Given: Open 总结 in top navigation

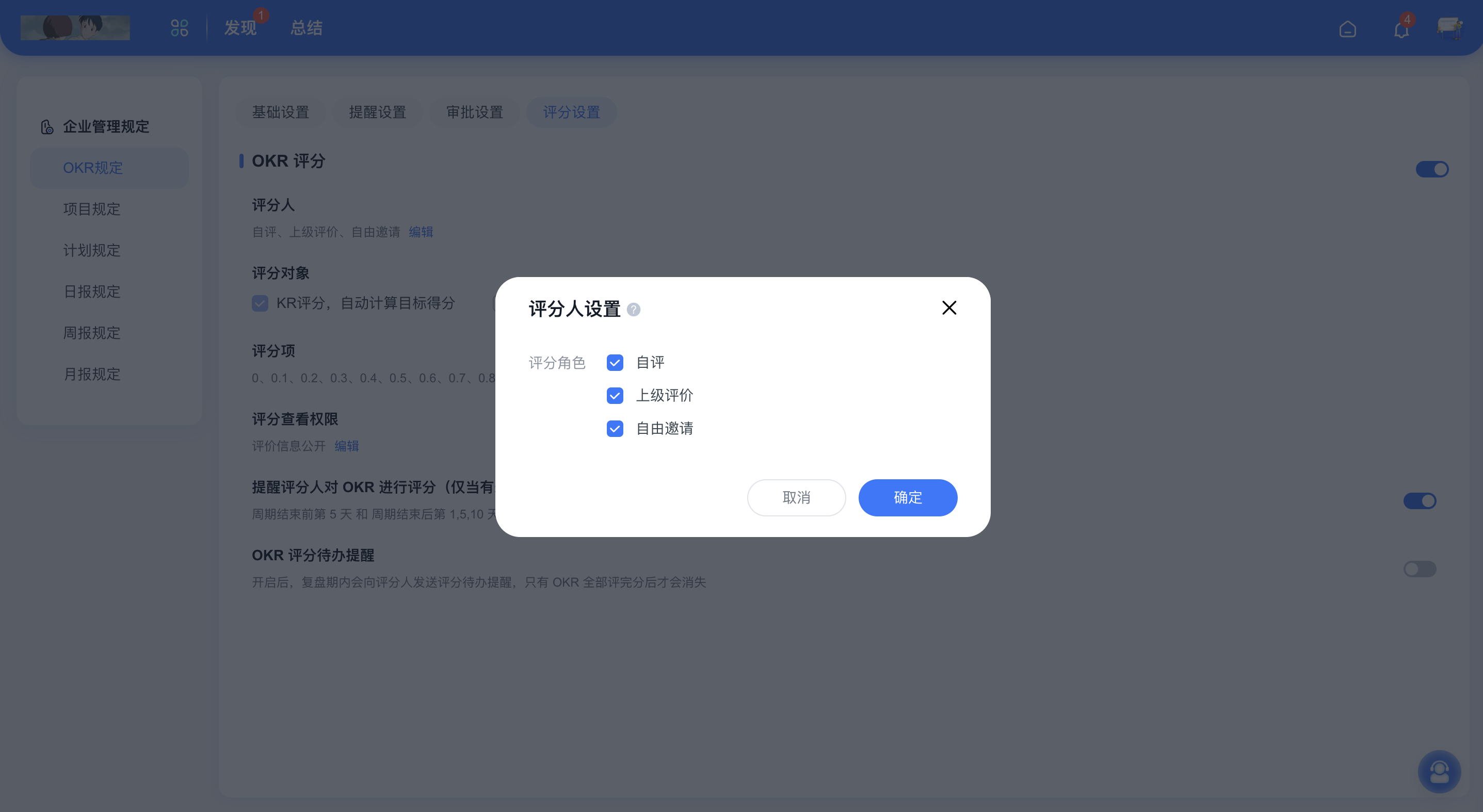Looking at the screenshot, I should coord(307,28).
